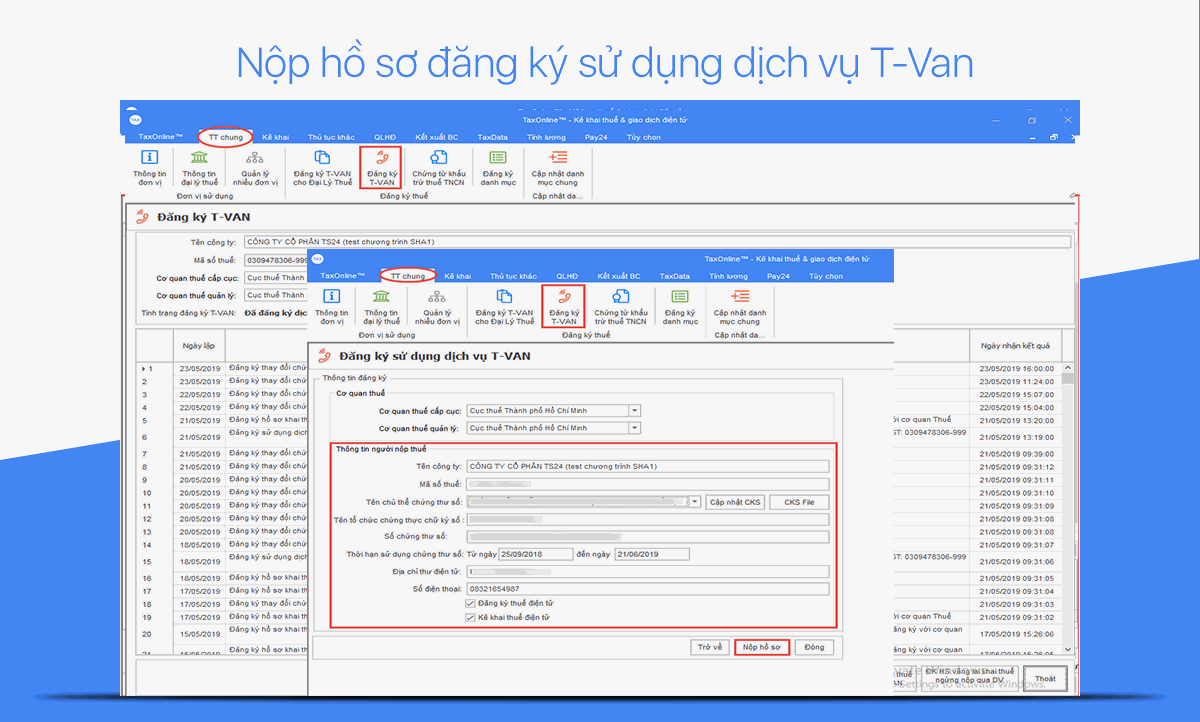Uncheck 'Kê khai thuế điện tử' checkbox
Screen dimensions: 1200x722
point(471,618)
